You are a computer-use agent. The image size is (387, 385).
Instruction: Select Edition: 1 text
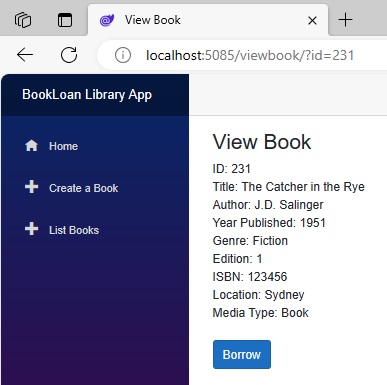[238, 259]
